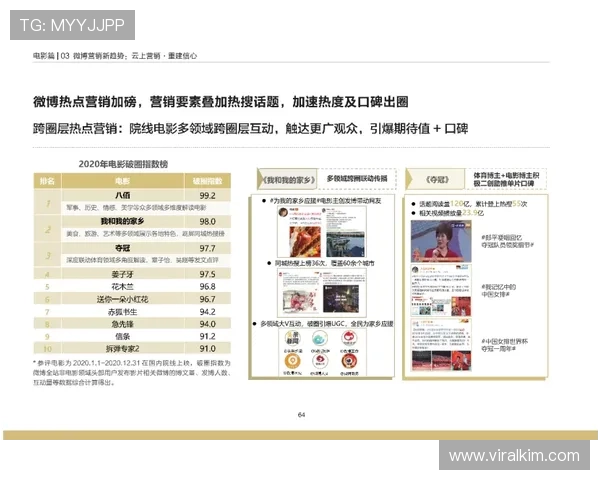This screenshot has height=480, width=600.
Task: Select table title 2020年电影破圈指数榜
Action: click(123, 164)
